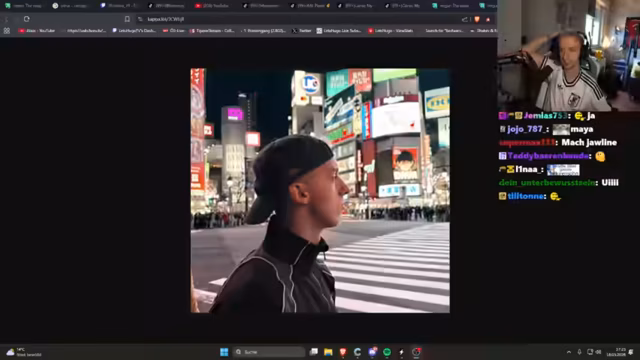Screen dimensions: 640x360
Task: Click the share icon in the address bar
Action: (464, 19)
